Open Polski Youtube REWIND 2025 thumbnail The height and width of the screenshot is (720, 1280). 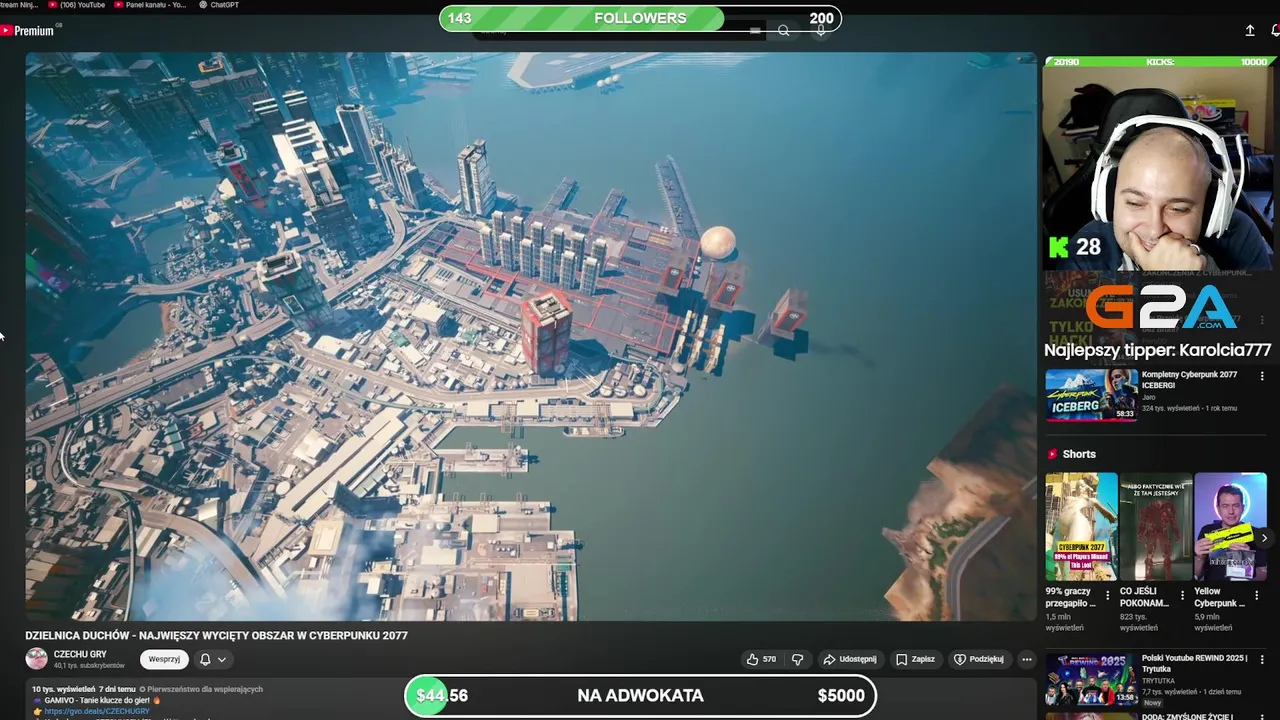pyautogui.click(x=1091, y=680)
